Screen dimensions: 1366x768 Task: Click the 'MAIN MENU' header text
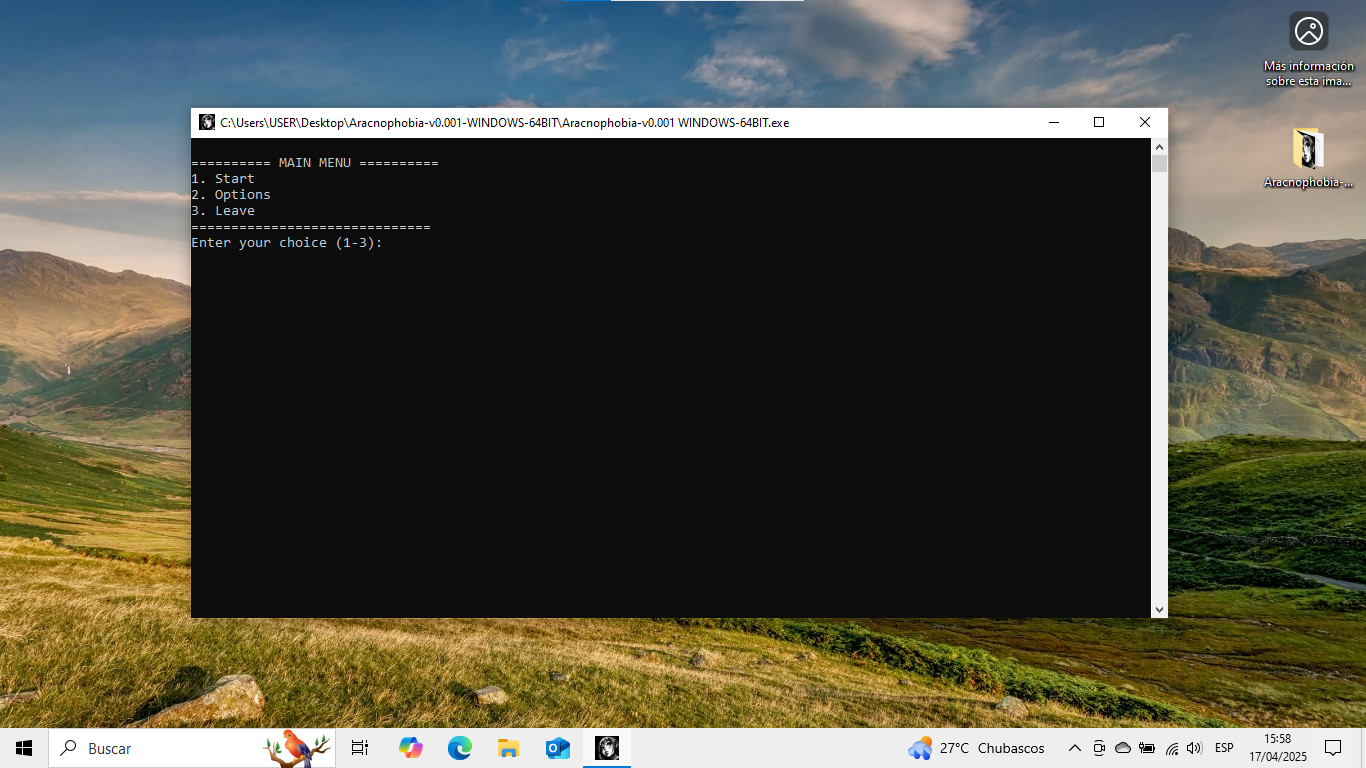[315, 162]
